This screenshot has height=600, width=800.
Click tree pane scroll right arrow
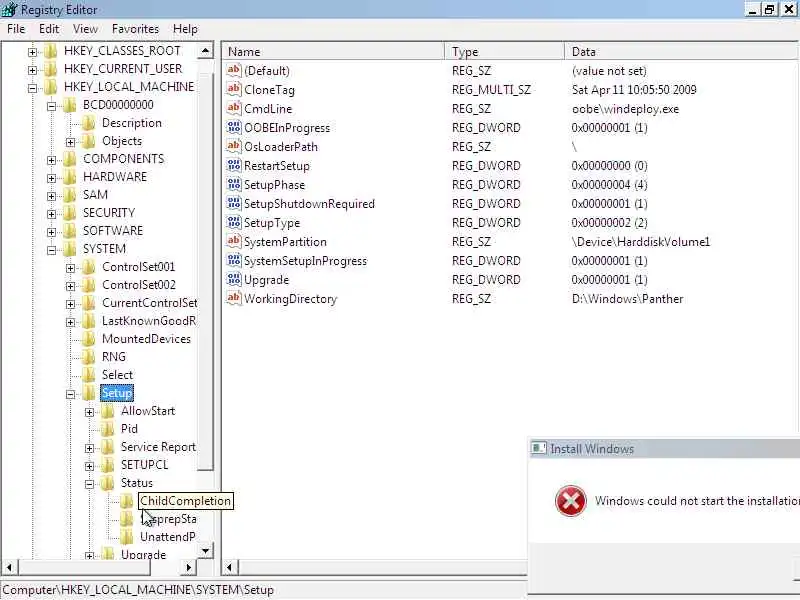189,567
